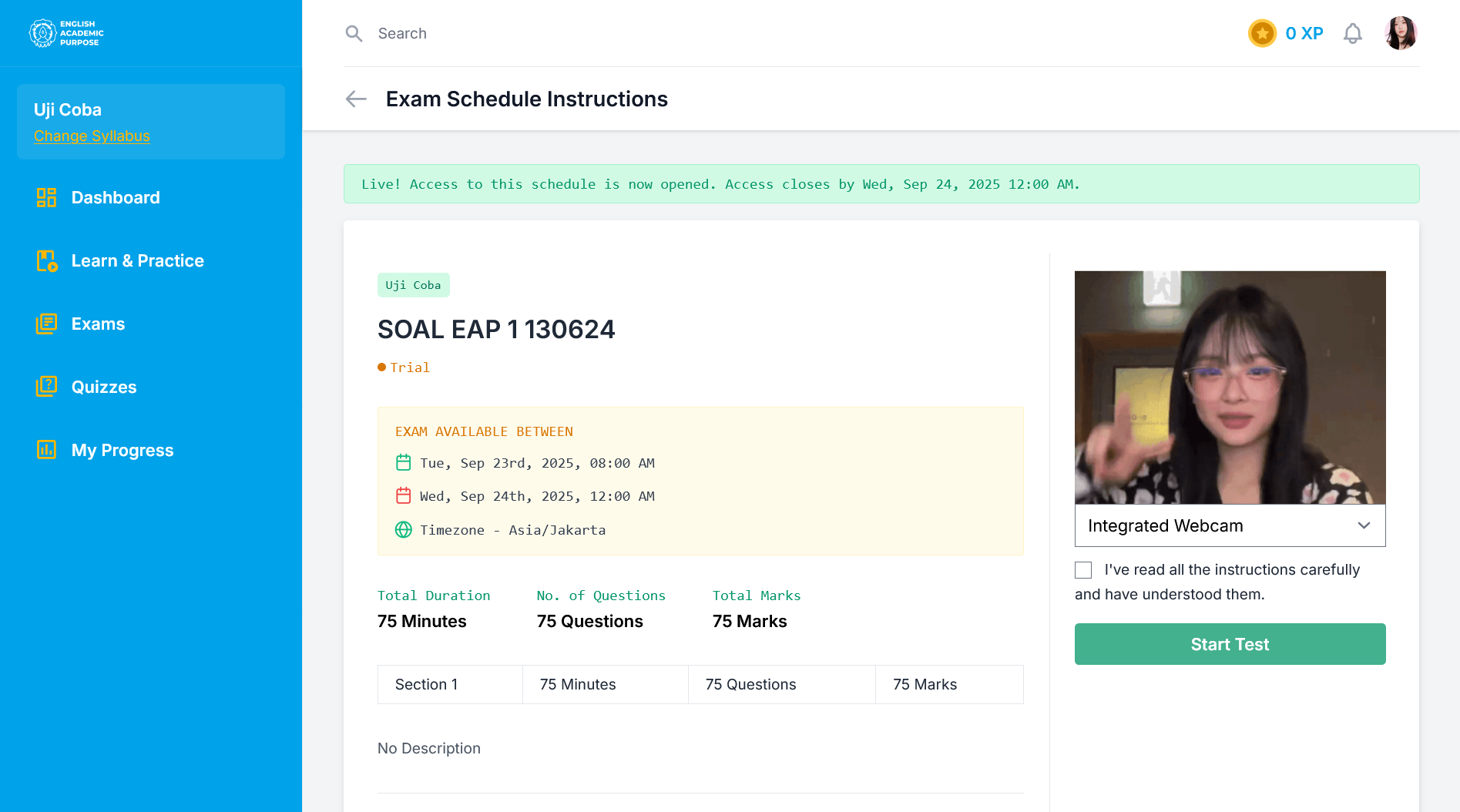Click the English Academic Purpose logo
This screenshot has width=1460, height=812.
[x=66, y=33]
